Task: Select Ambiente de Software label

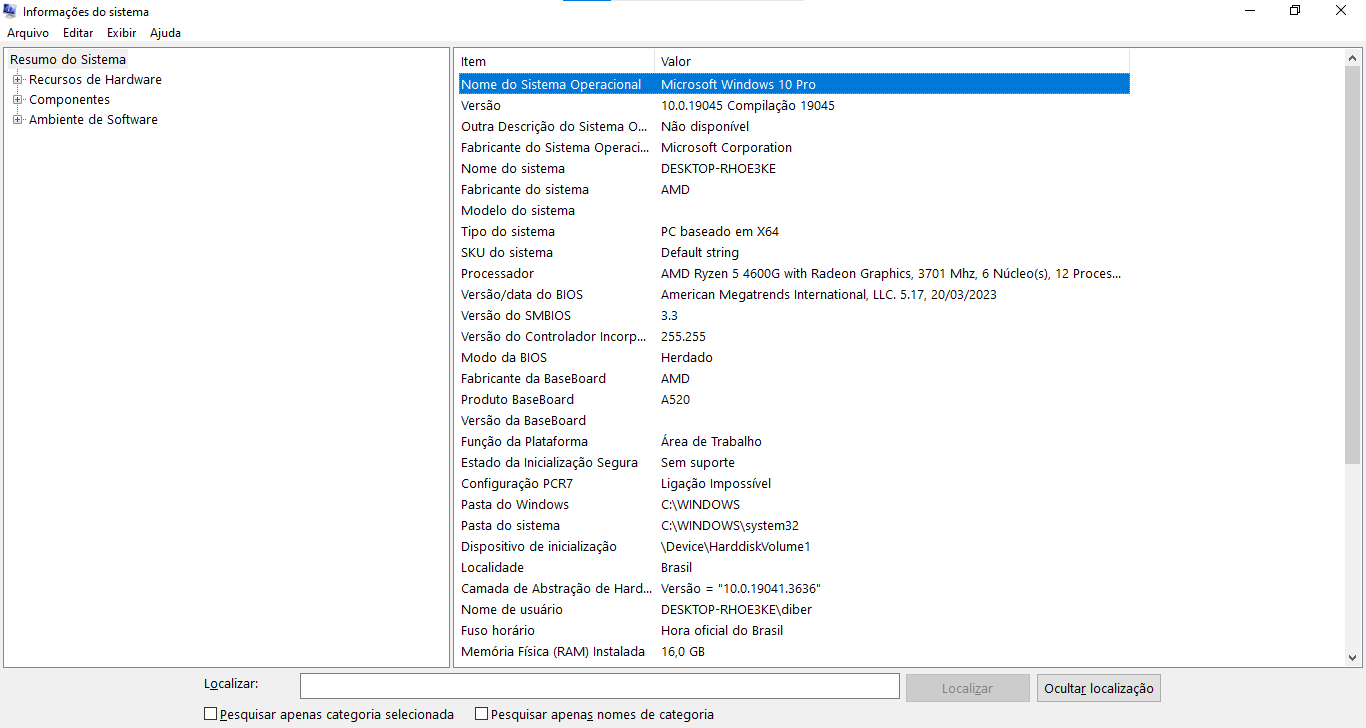Action: (x=93, y=120)
